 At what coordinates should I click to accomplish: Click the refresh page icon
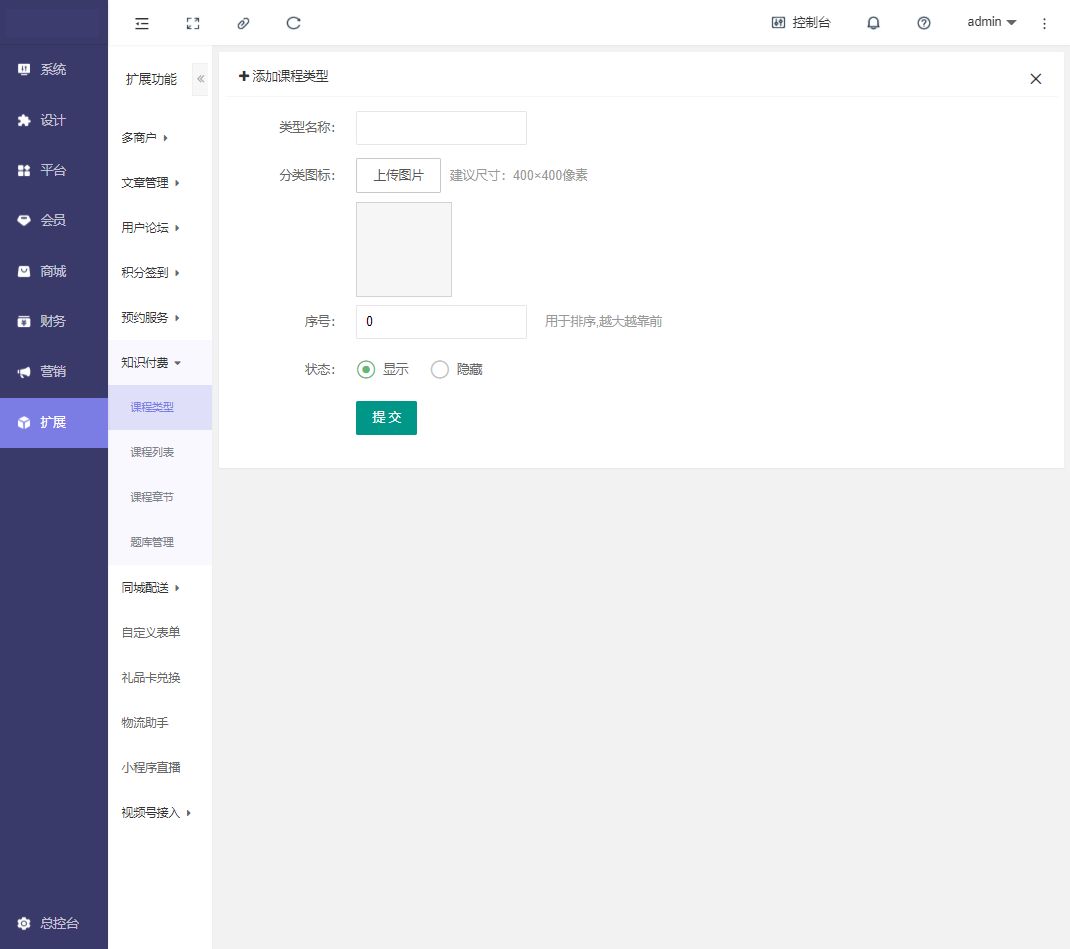[293, 23]
